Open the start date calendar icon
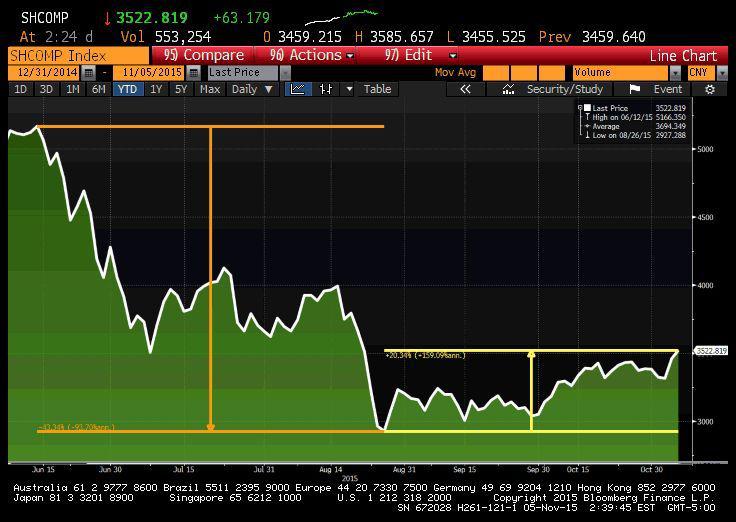The image size is (736, 522). pos(89,73)
